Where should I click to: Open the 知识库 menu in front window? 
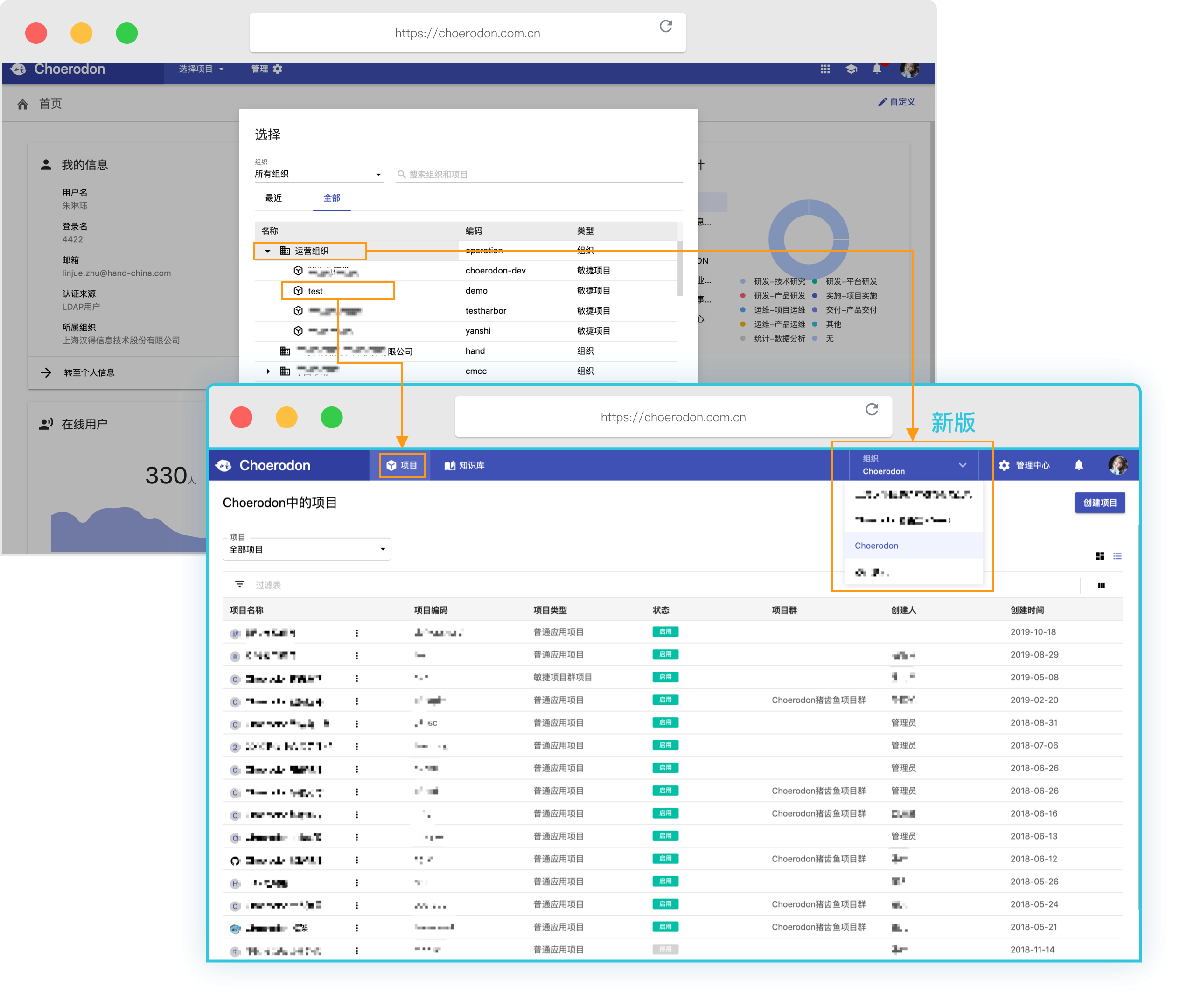point(464,466)
